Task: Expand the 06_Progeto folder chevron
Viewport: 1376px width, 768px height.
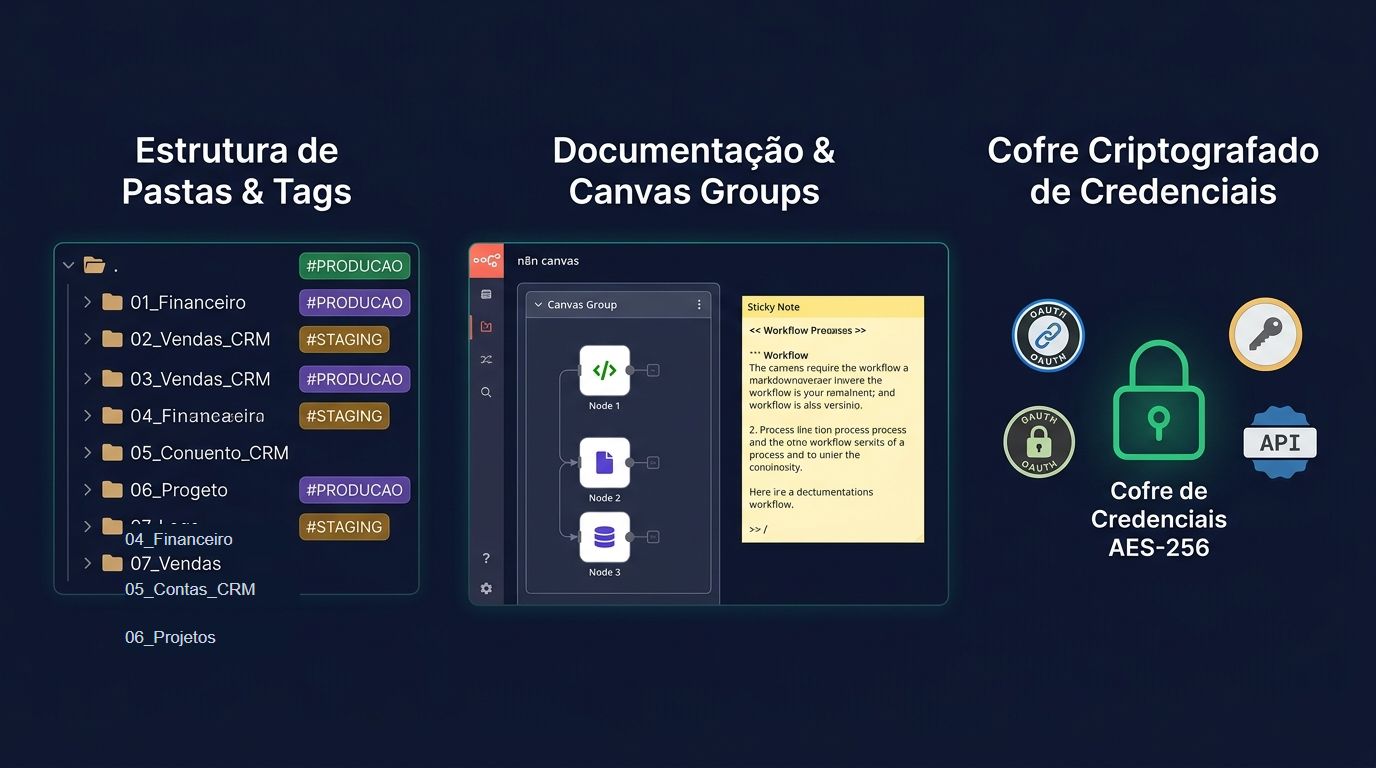Action: click(88, 490)
